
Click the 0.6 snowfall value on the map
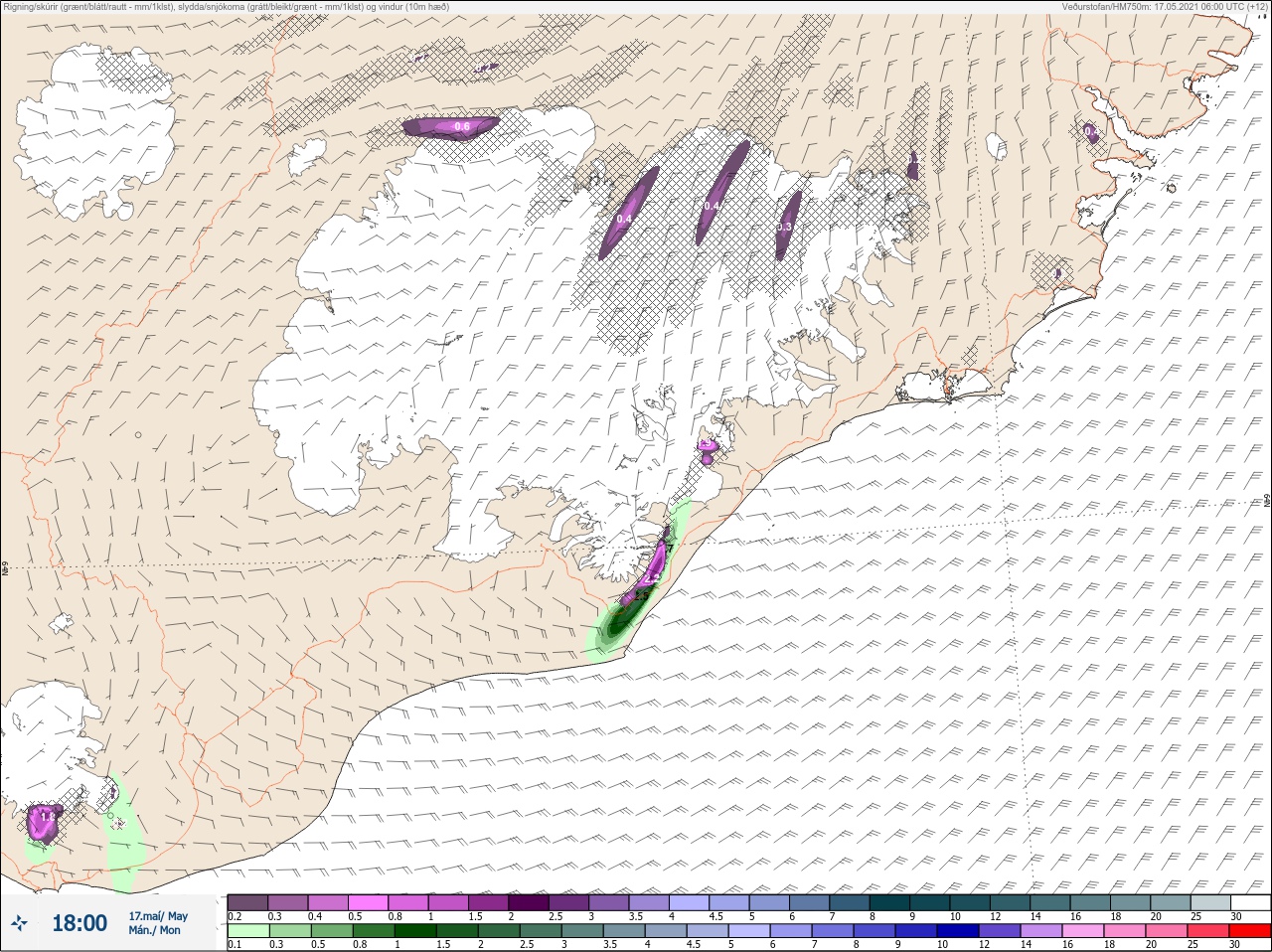point(461,127)
